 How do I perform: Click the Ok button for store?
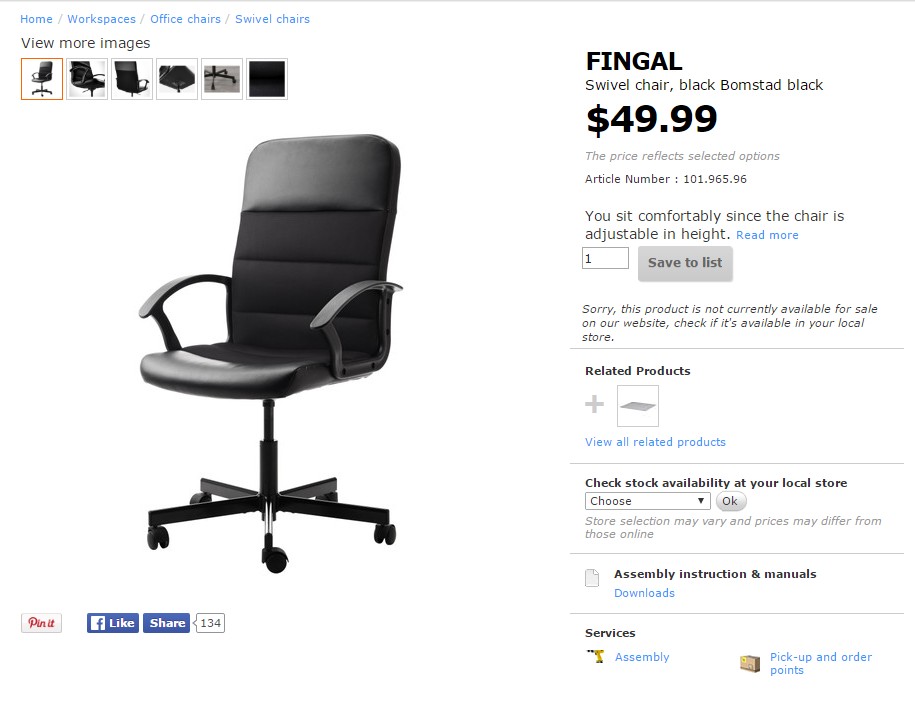(730, 501)
